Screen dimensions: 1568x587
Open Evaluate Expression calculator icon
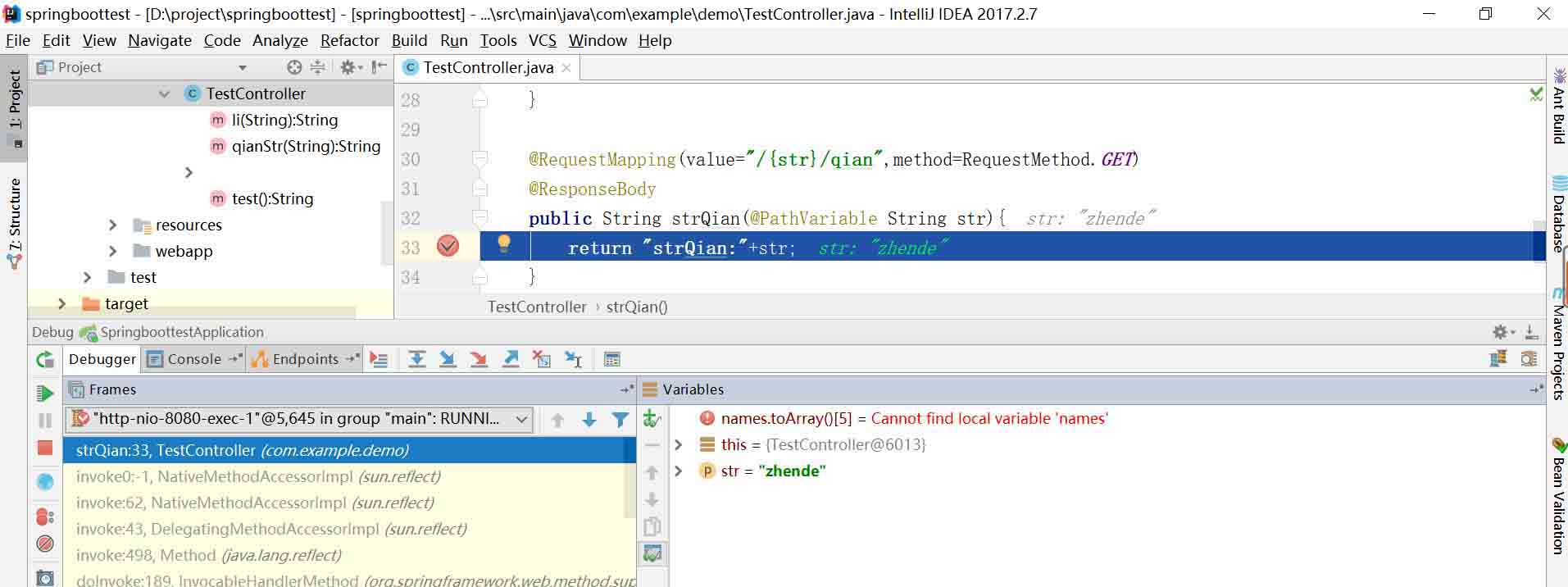tap(611, 359)
